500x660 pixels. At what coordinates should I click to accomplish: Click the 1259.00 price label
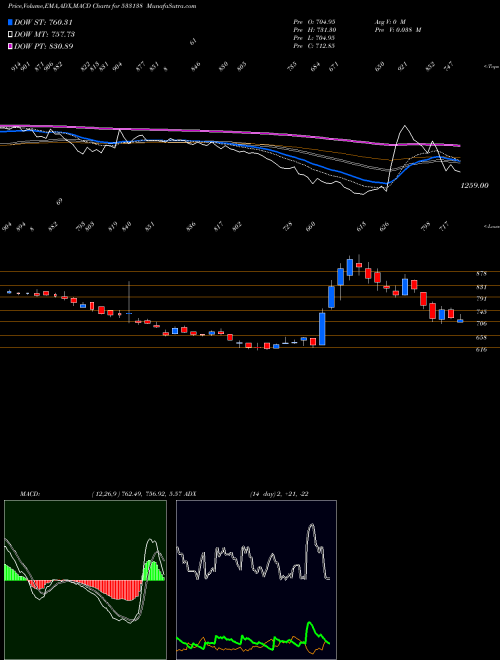[x=475, y=185]
